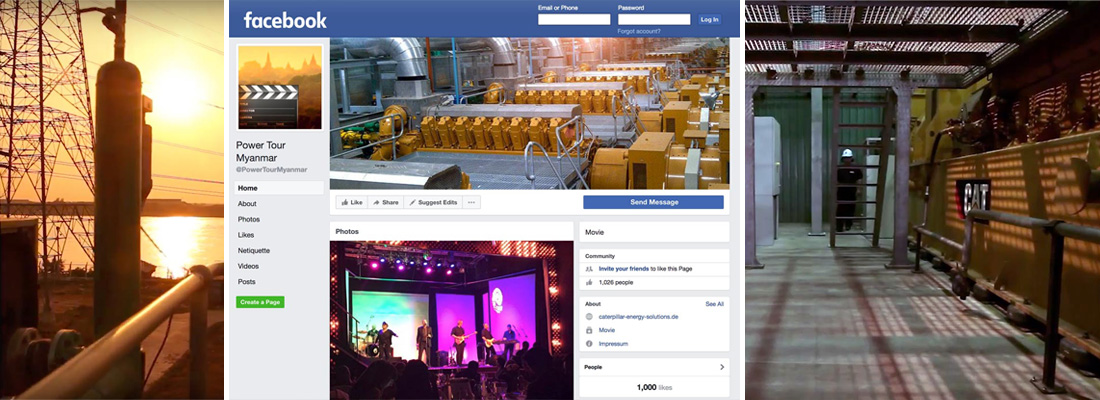Click the Photos section header
1100x400 pixels.
(347, 231)
